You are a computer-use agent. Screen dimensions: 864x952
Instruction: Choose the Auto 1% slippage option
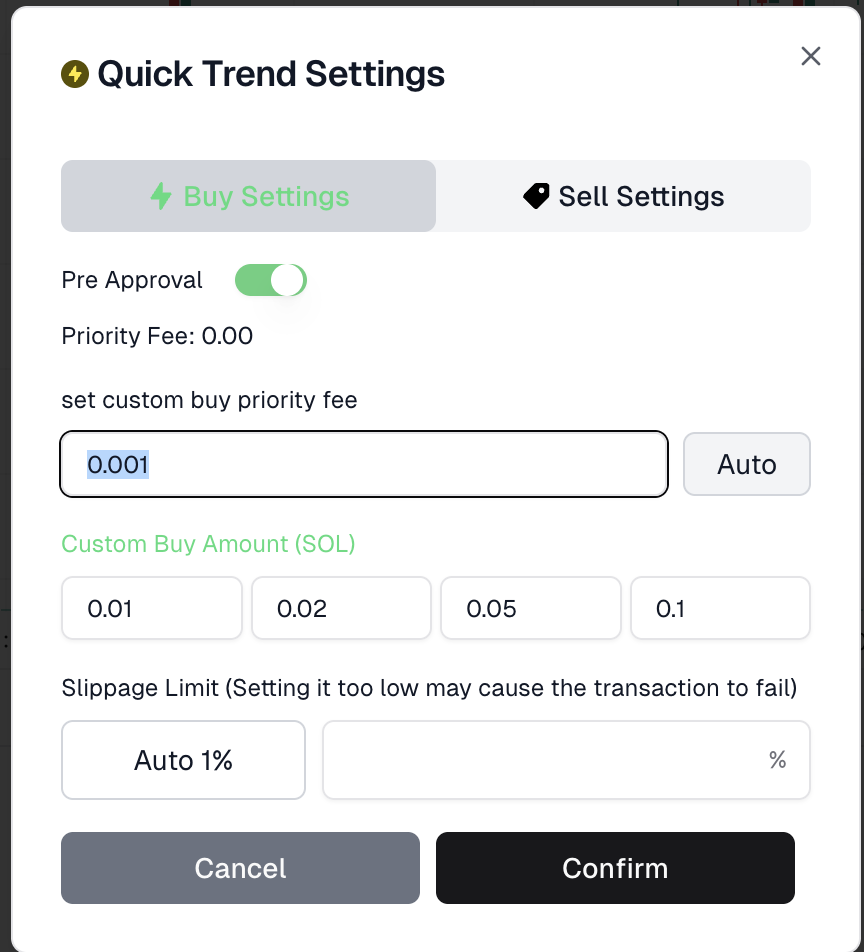point(183,760)
